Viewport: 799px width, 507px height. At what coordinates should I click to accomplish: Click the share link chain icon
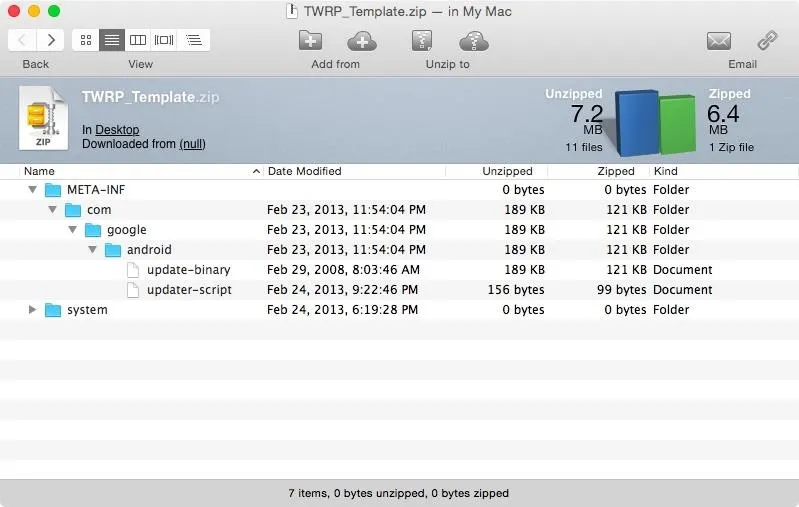767,41
